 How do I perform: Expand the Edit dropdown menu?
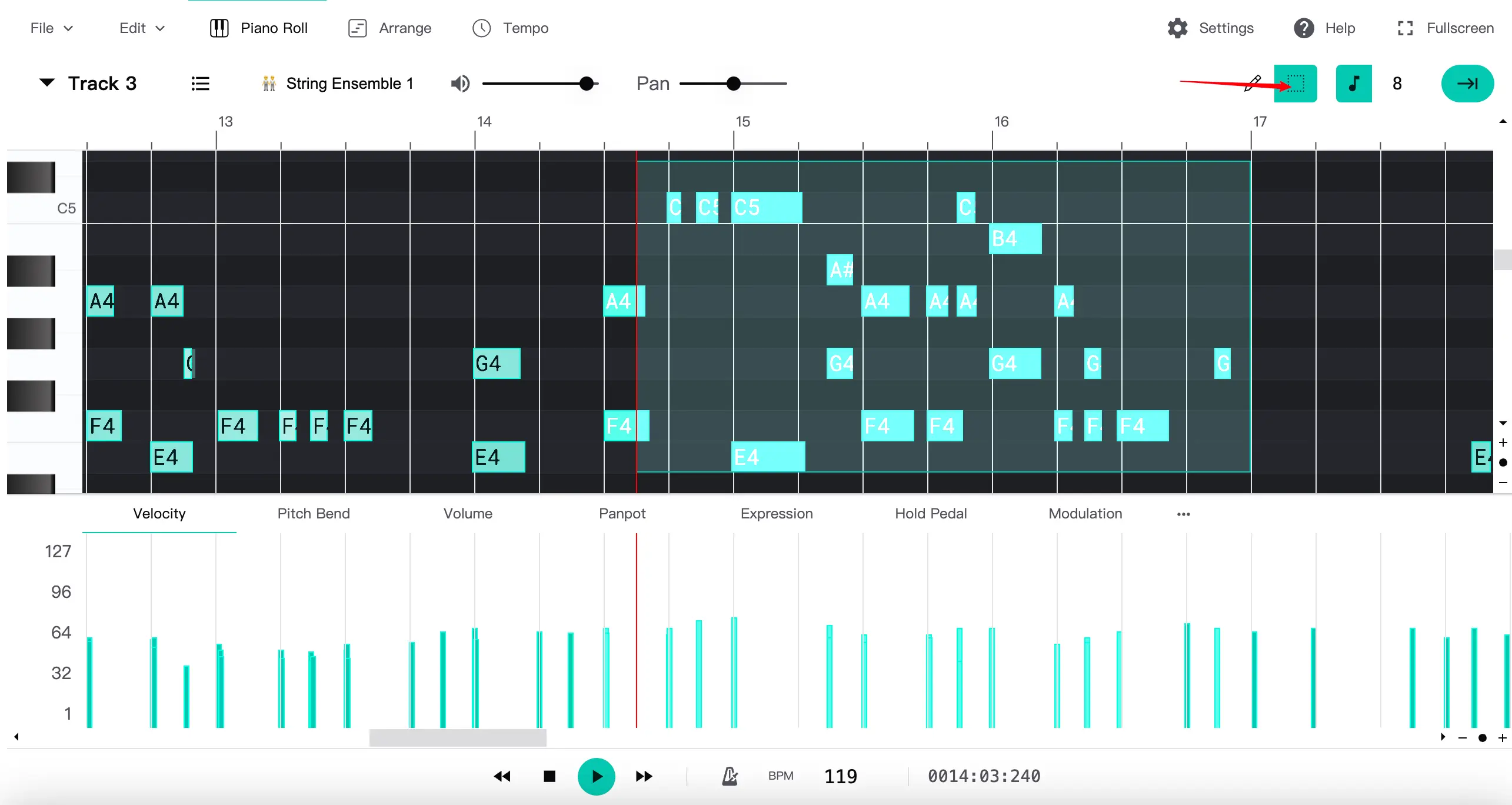tap(141, 28)
